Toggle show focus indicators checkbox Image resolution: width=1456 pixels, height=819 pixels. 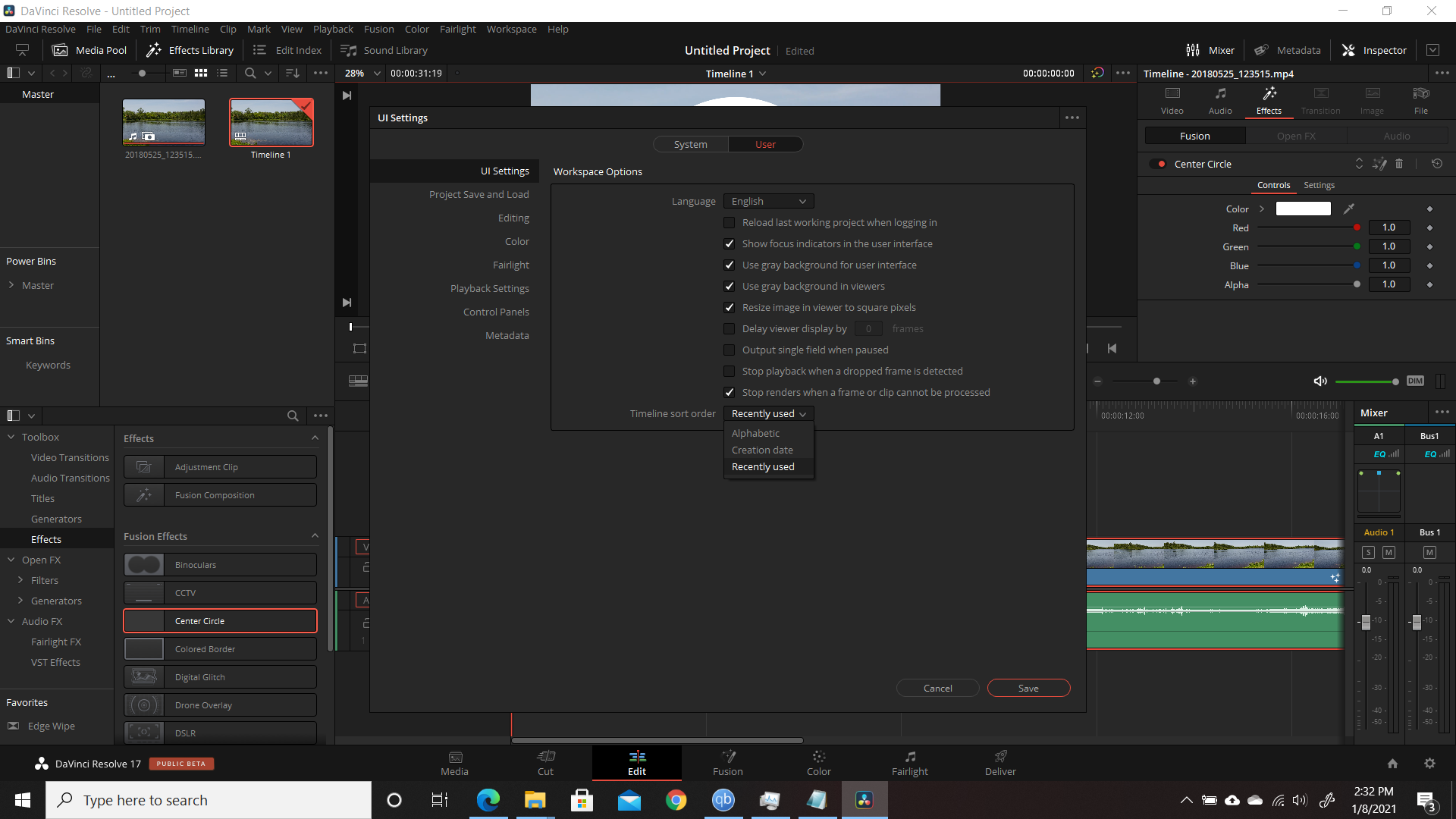pyautogui.click(x=729, y=243)
